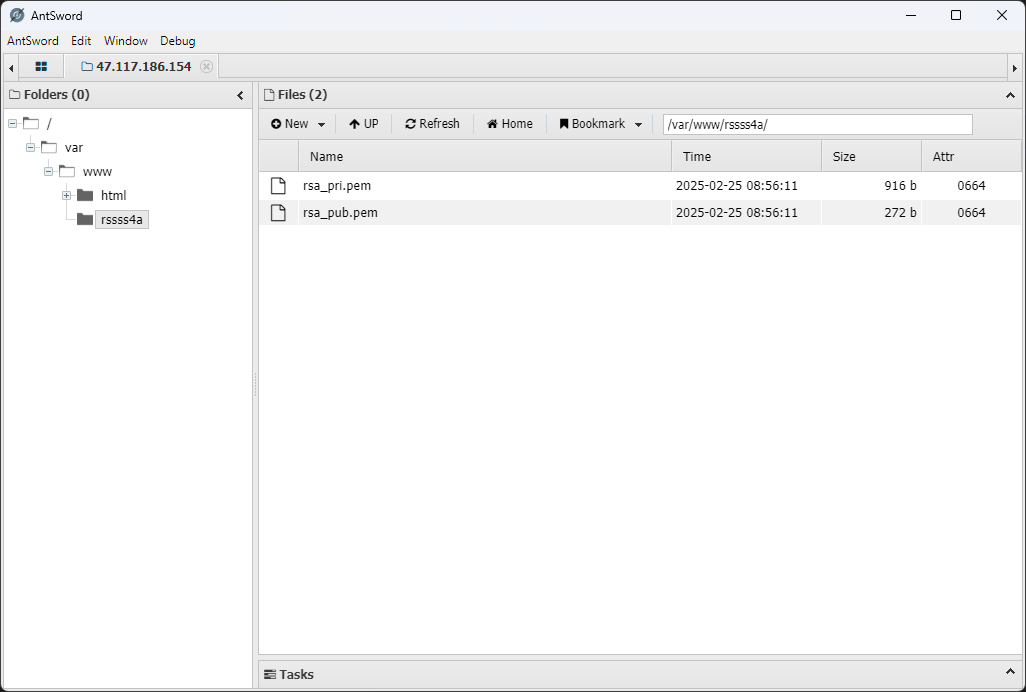Expand the html folder node
The width and height of the screenshot is (1026, 692).
(x=66, y=196)
